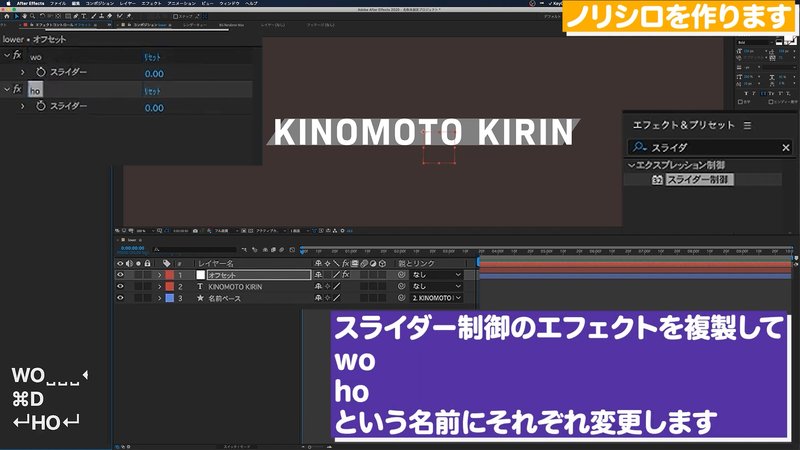This screenshot has width=800, height=450.
Task: Open the 編集 menu
Action: pos(76,3)
